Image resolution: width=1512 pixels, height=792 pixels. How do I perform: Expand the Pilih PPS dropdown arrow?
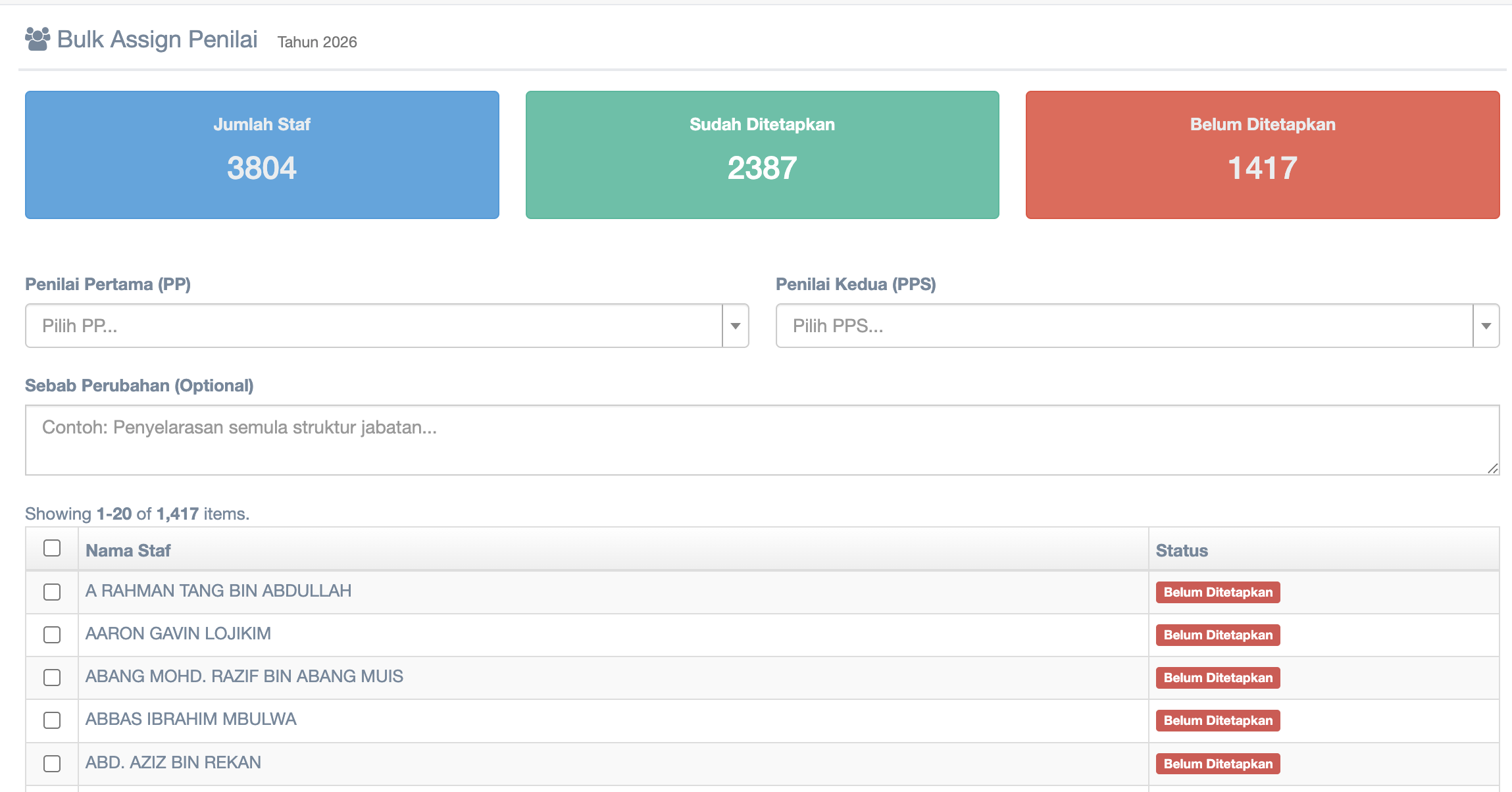click(x=1486, y=326)
